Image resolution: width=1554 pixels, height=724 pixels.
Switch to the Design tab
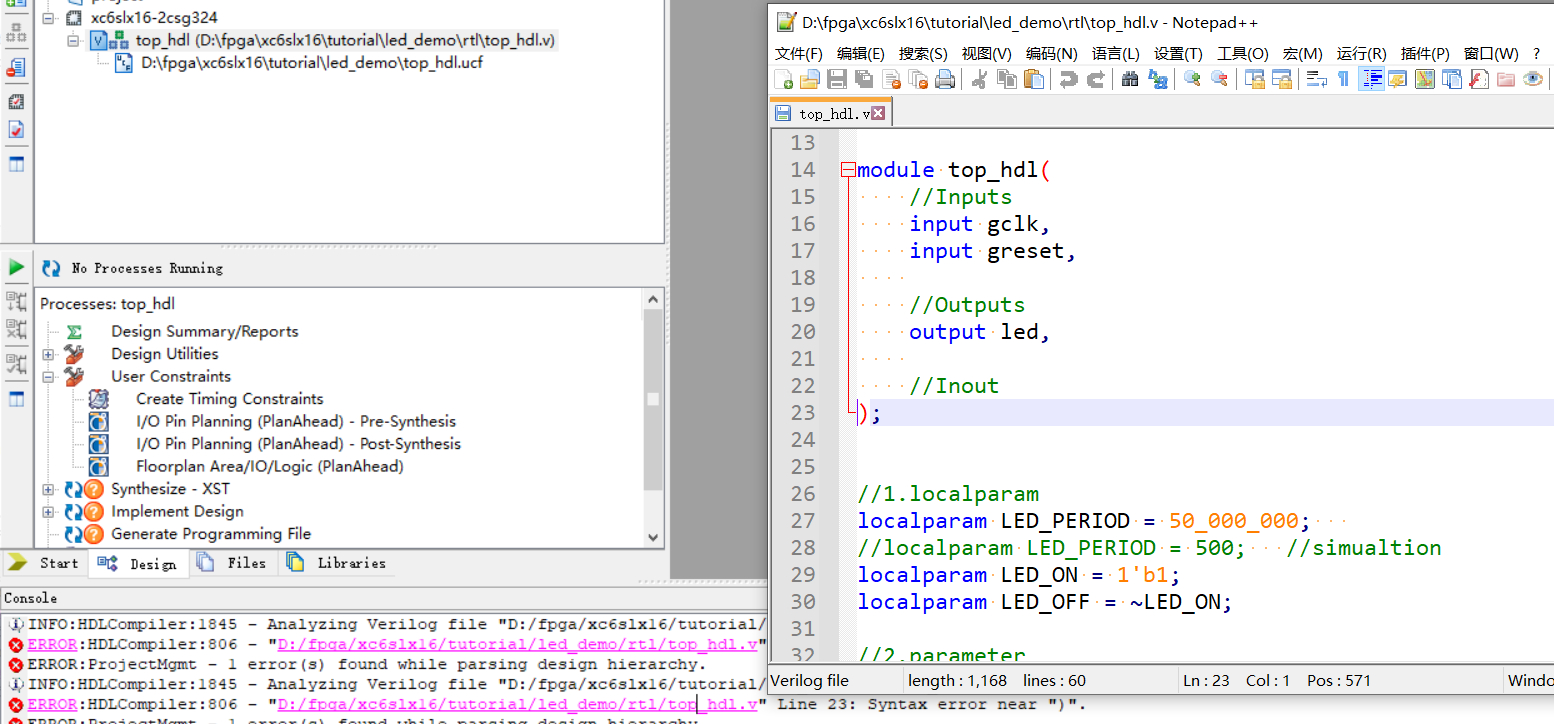click(139, 564)
